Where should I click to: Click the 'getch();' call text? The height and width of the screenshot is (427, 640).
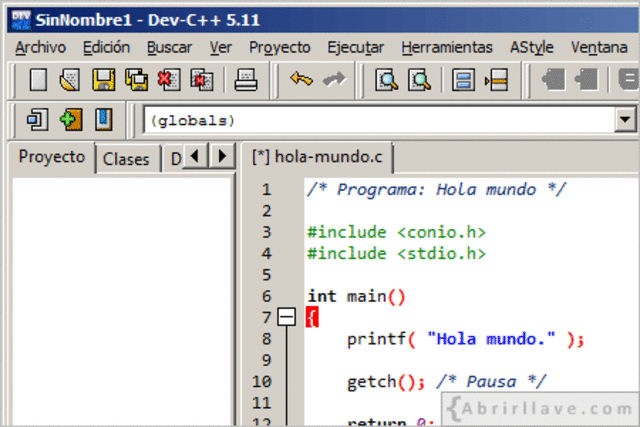[386, 382]
